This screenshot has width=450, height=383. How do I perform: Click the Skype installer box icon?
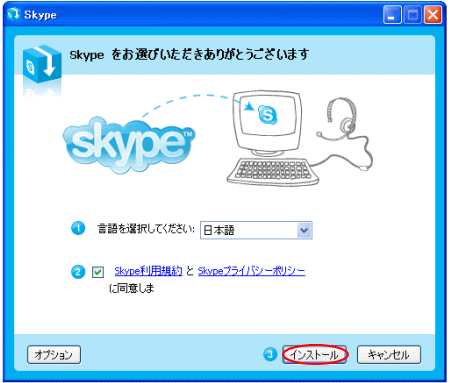[x=42, y=64]
